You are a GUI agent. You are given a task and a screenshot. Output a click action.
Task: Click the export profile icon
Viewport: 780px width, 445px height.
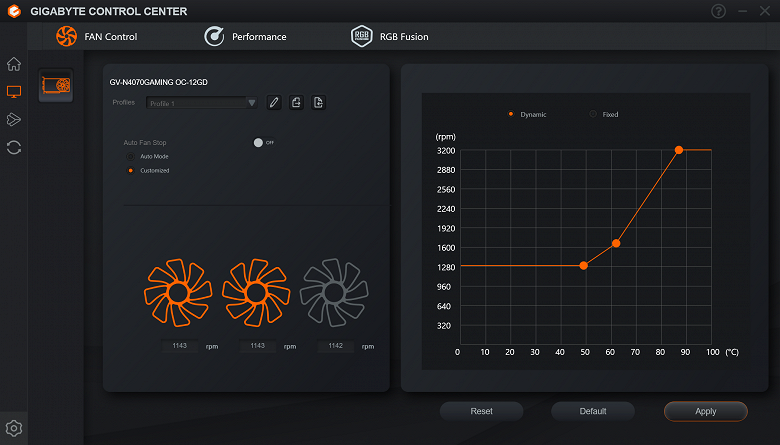click(296, 102)
